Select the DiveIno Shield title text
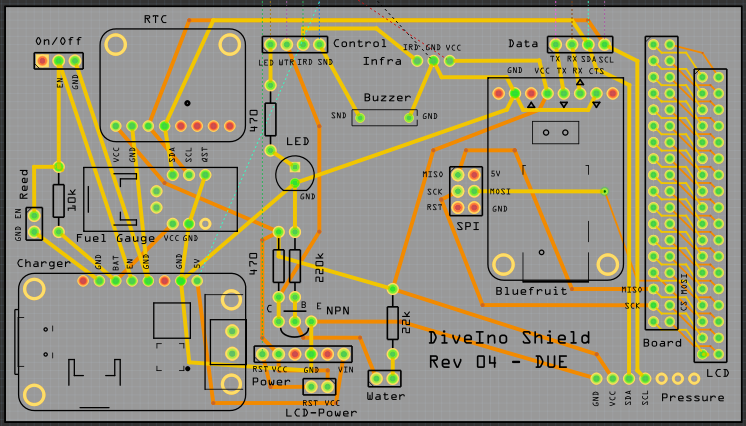The height and width of the screenshot is (426, 746). tap(509, 337)
